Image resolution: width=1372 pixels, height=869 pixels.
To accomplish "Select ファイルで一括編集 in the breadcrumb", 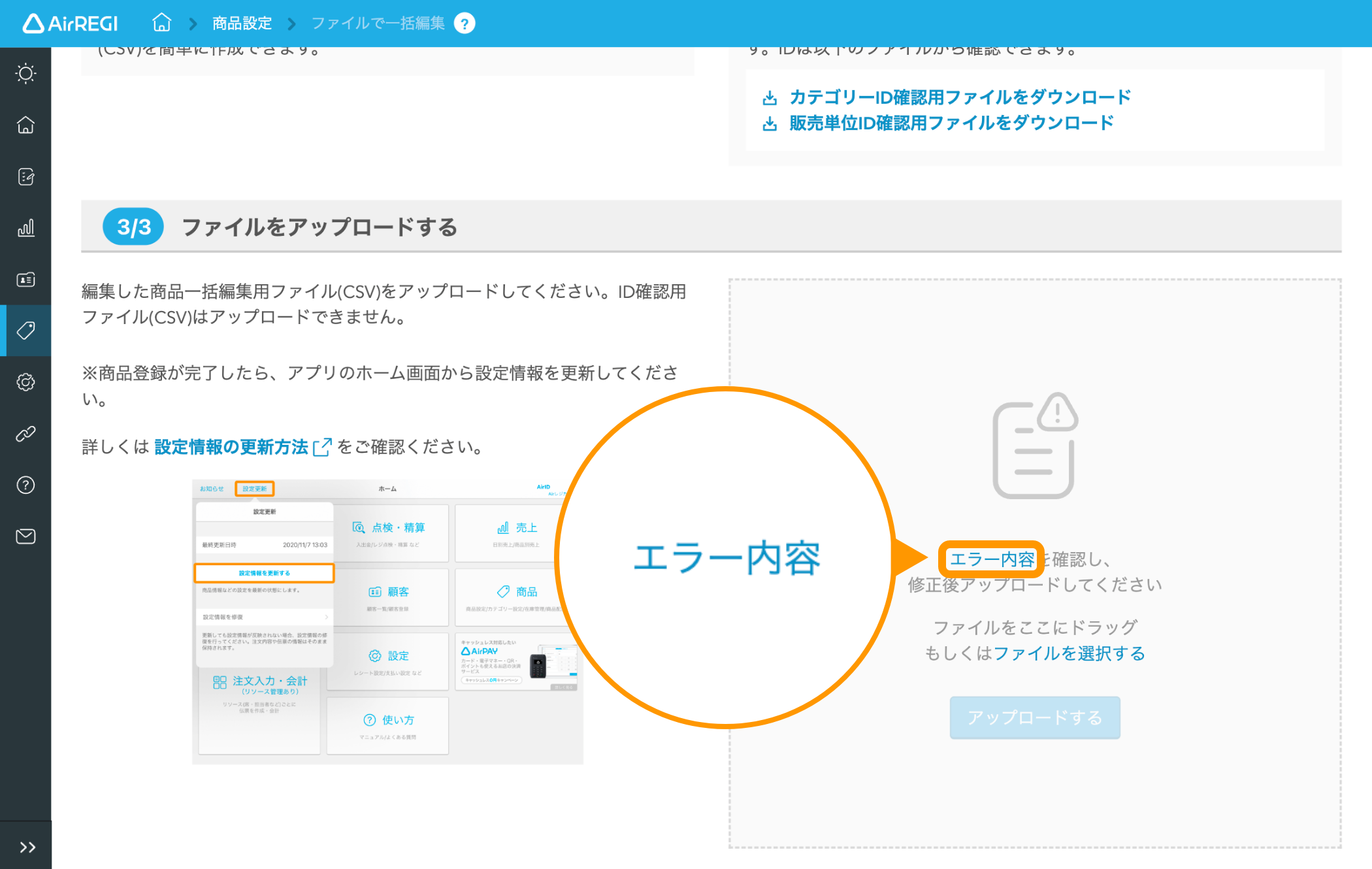I will click(x=378, y=24).
